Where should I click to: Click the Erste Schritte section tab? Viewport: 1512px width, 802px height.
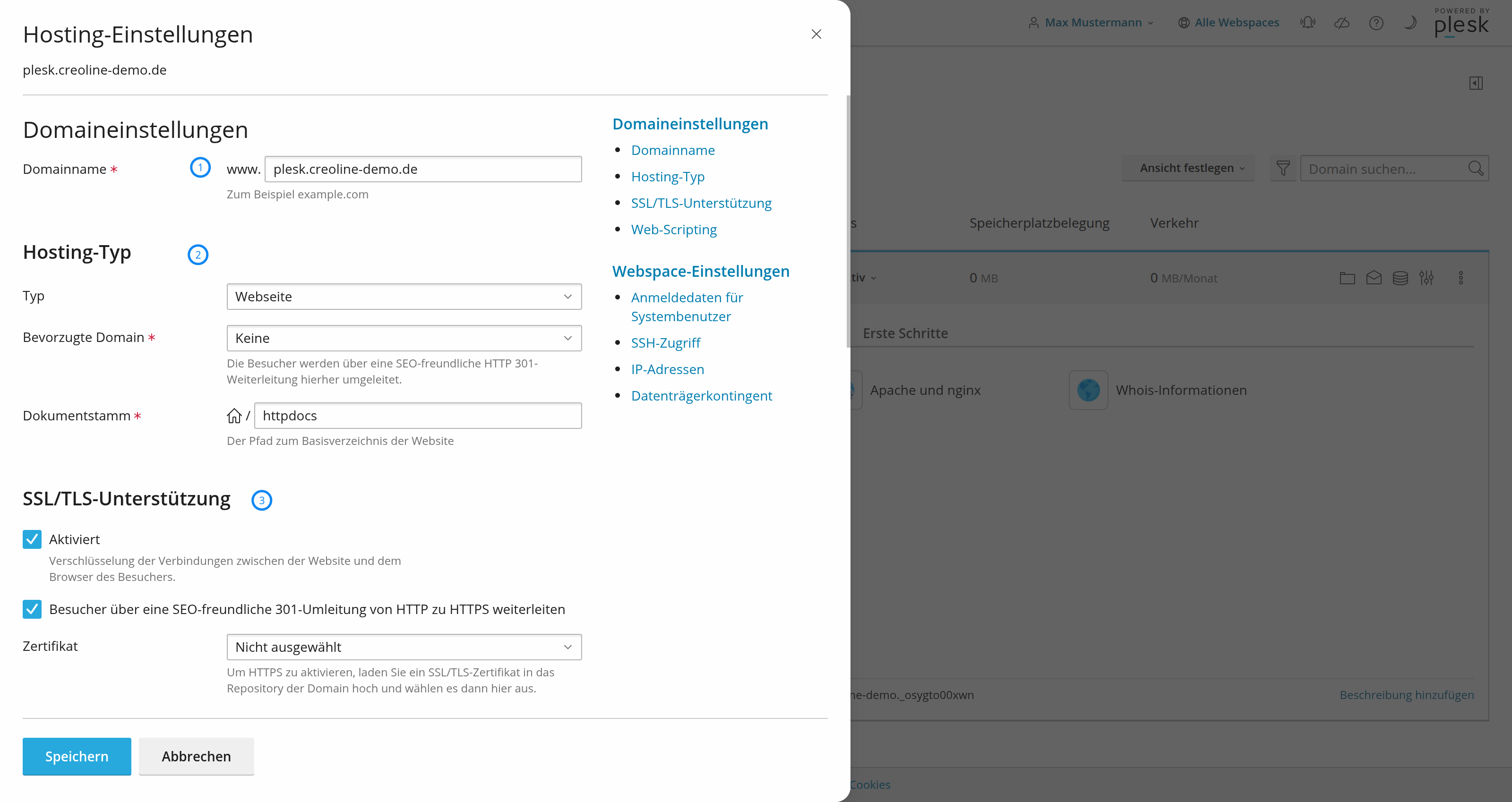pos(905,333)
